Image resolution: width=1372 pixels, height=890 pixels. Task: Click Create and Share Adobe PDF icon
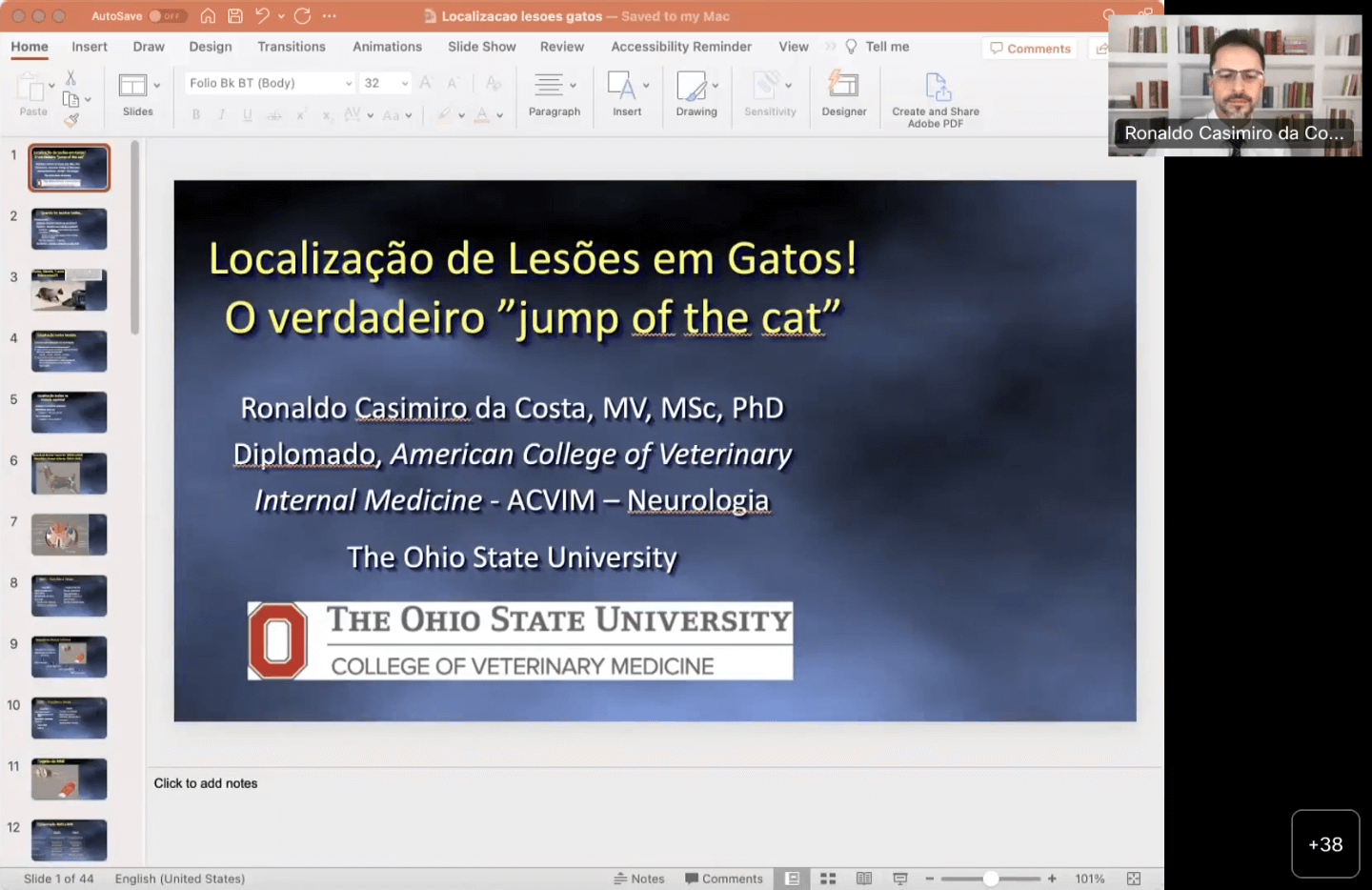click(x=936, y=88)
